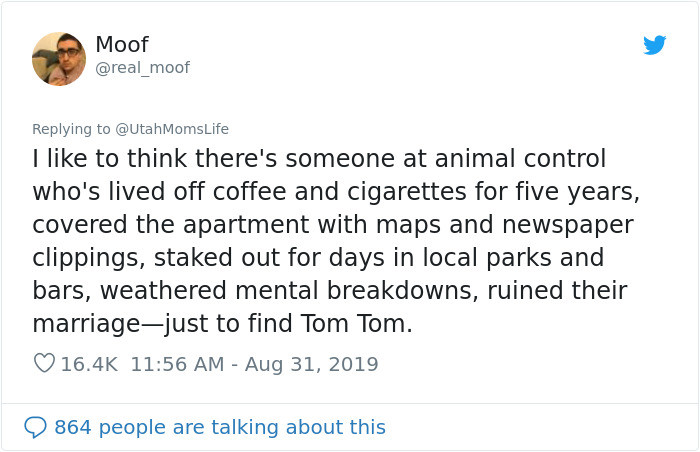700x452 pixels.
Task: Click the 'maps and newspaper' tweet line
Action: click(x=333, y=225)
